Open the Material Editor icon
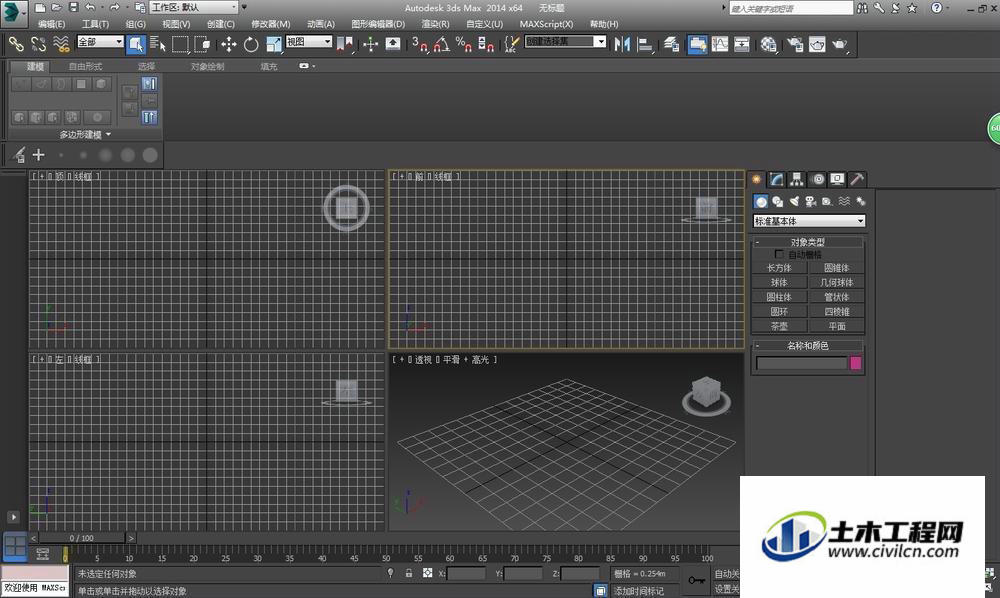The width and height of the screenshot is (1000, 598). tap(768, 44)
